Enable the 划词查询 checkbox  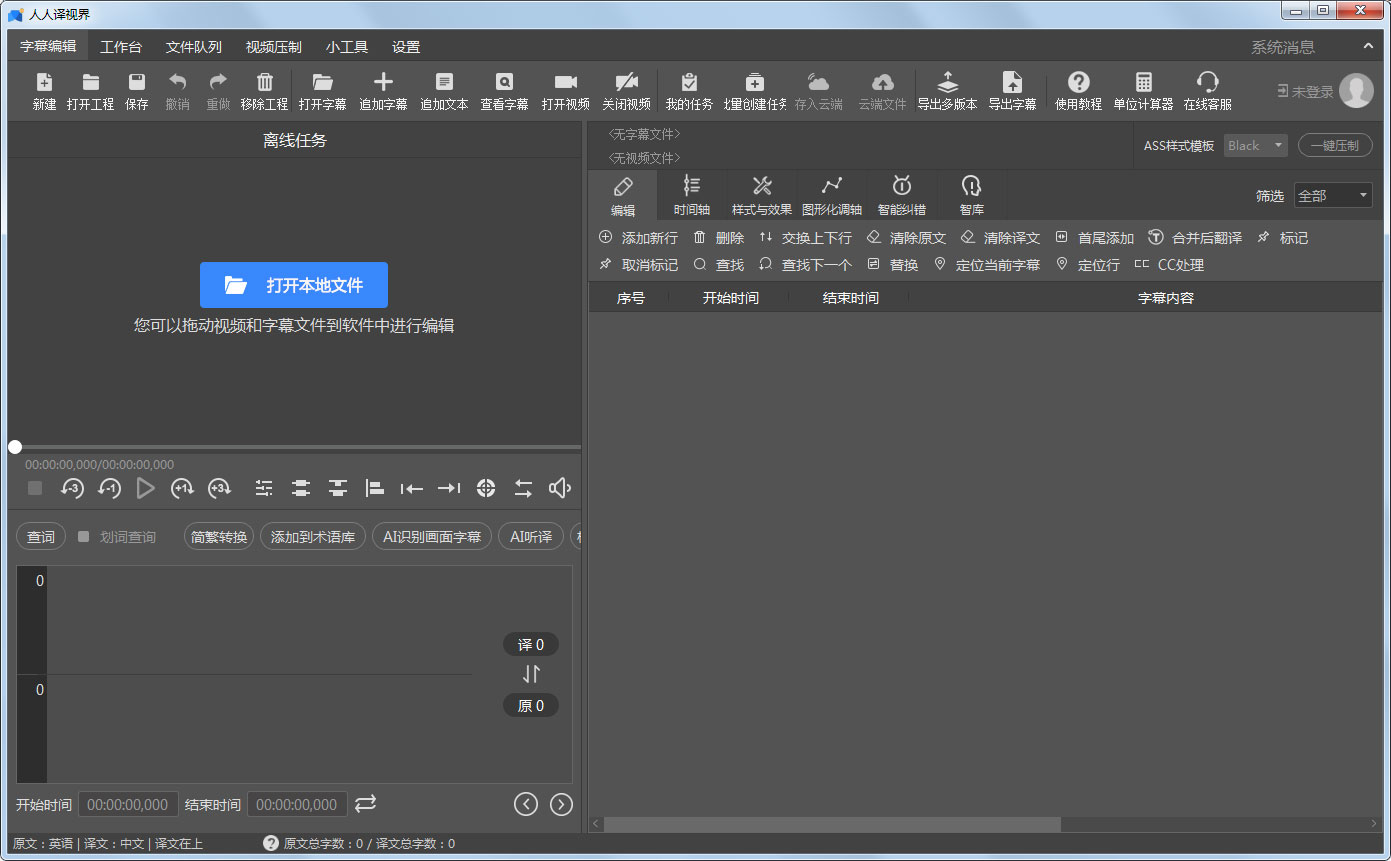84,537
